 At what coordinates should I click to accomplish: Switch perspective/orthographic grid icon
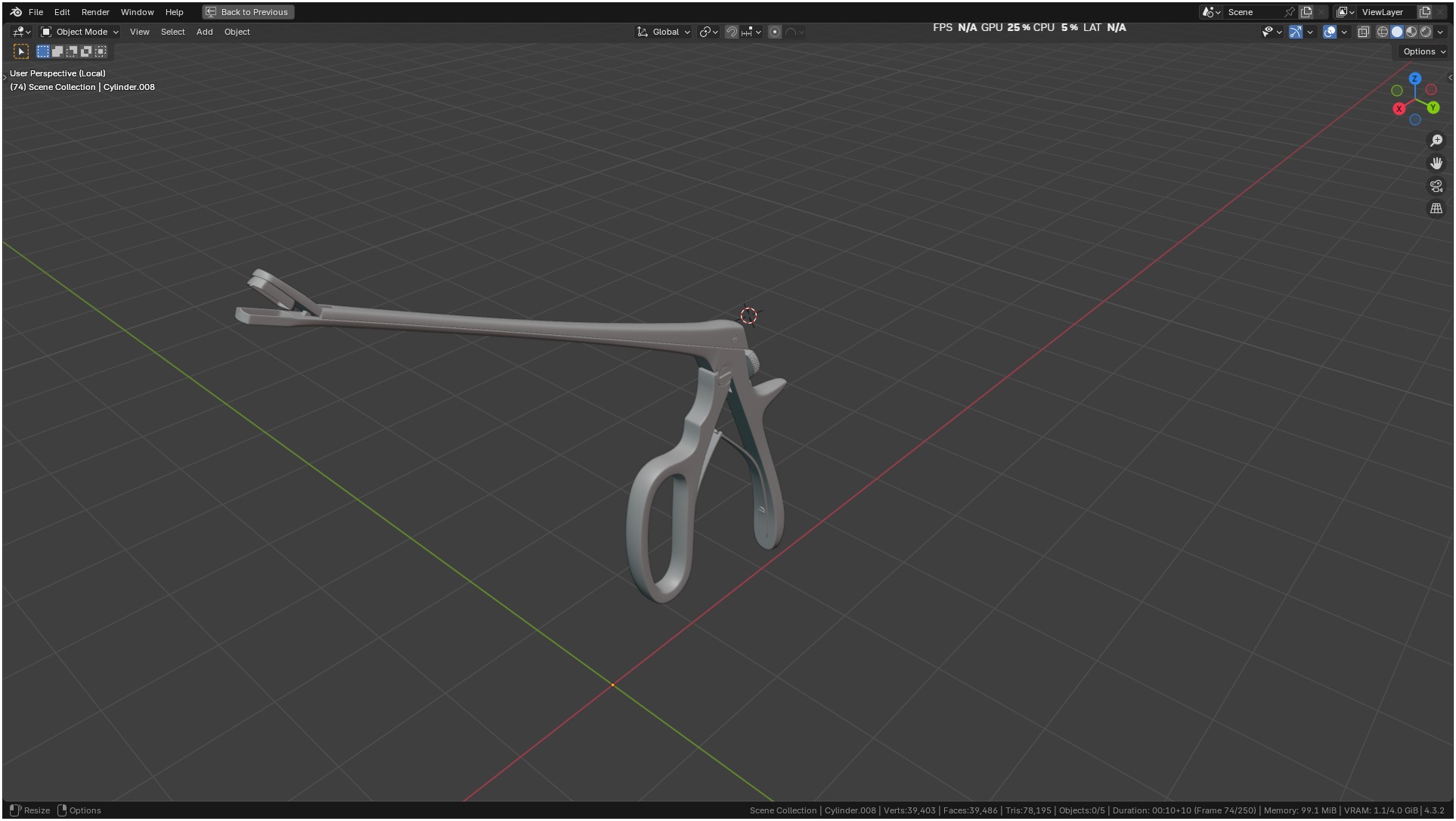(x=1436, y=209)
